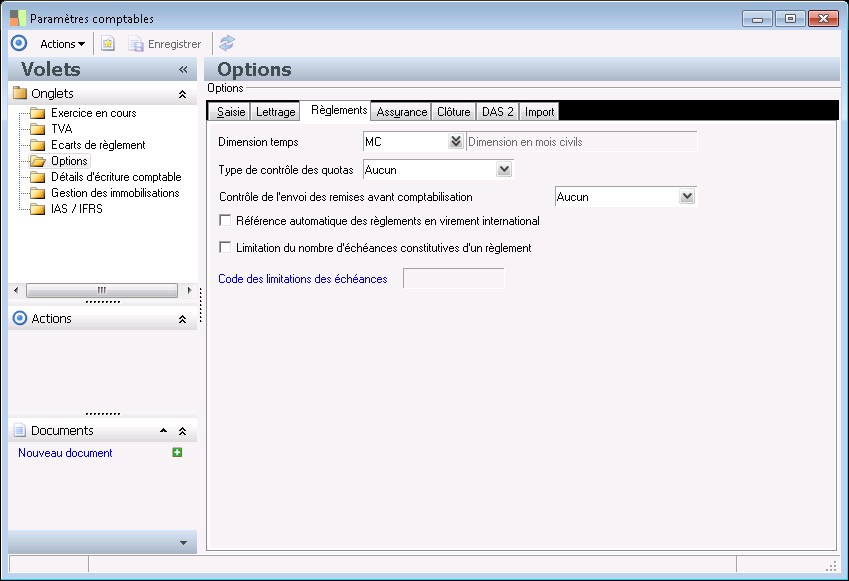The height and width of the screenshot is (581, 849).
Task: Open the Dimension temps dropdown arrow
Action: (x=456, y=142)
